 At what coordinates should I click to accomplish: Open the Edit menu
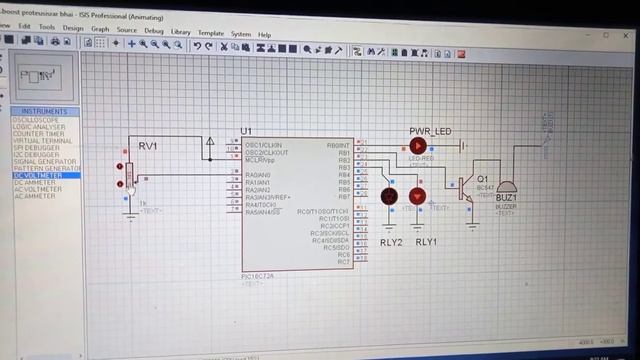tap(24, 26)
